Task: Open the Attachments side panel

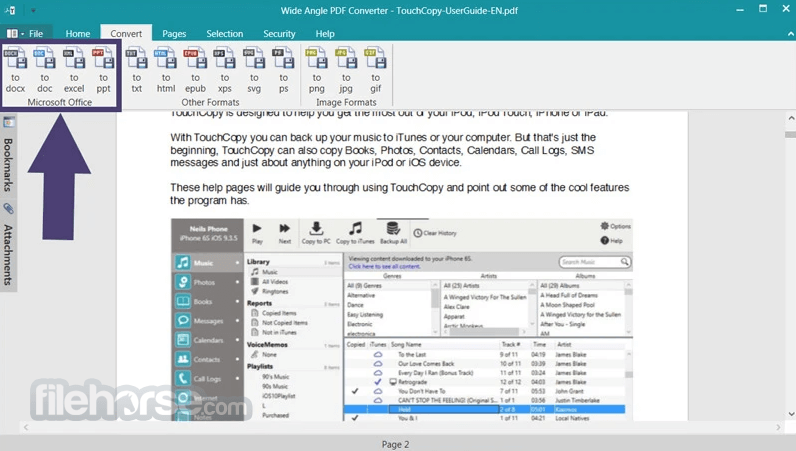Action: [x=8, y=255]
